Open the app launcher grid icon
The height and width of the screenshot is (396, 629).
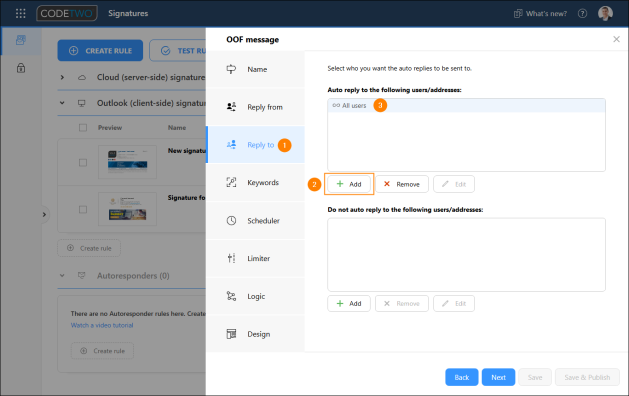pyautogui.click(x=20, y=13)
